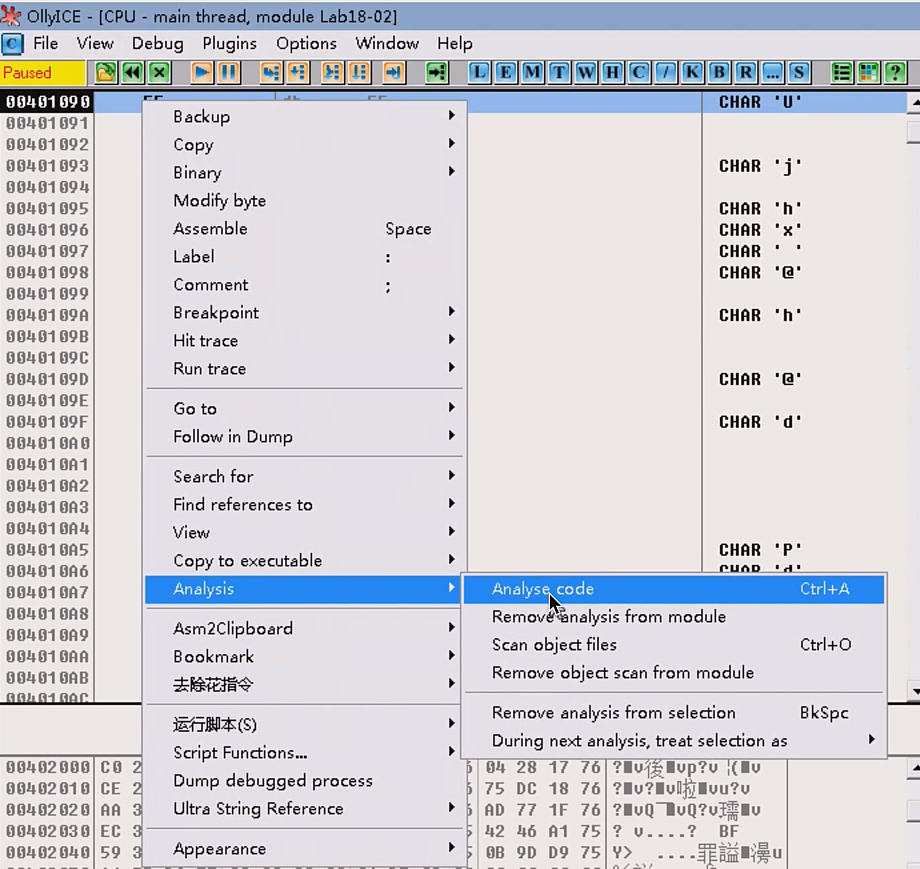Open References window with R button
Image resolution: width=920 pixels, height=869 pixels.
(x=745, y=73)
